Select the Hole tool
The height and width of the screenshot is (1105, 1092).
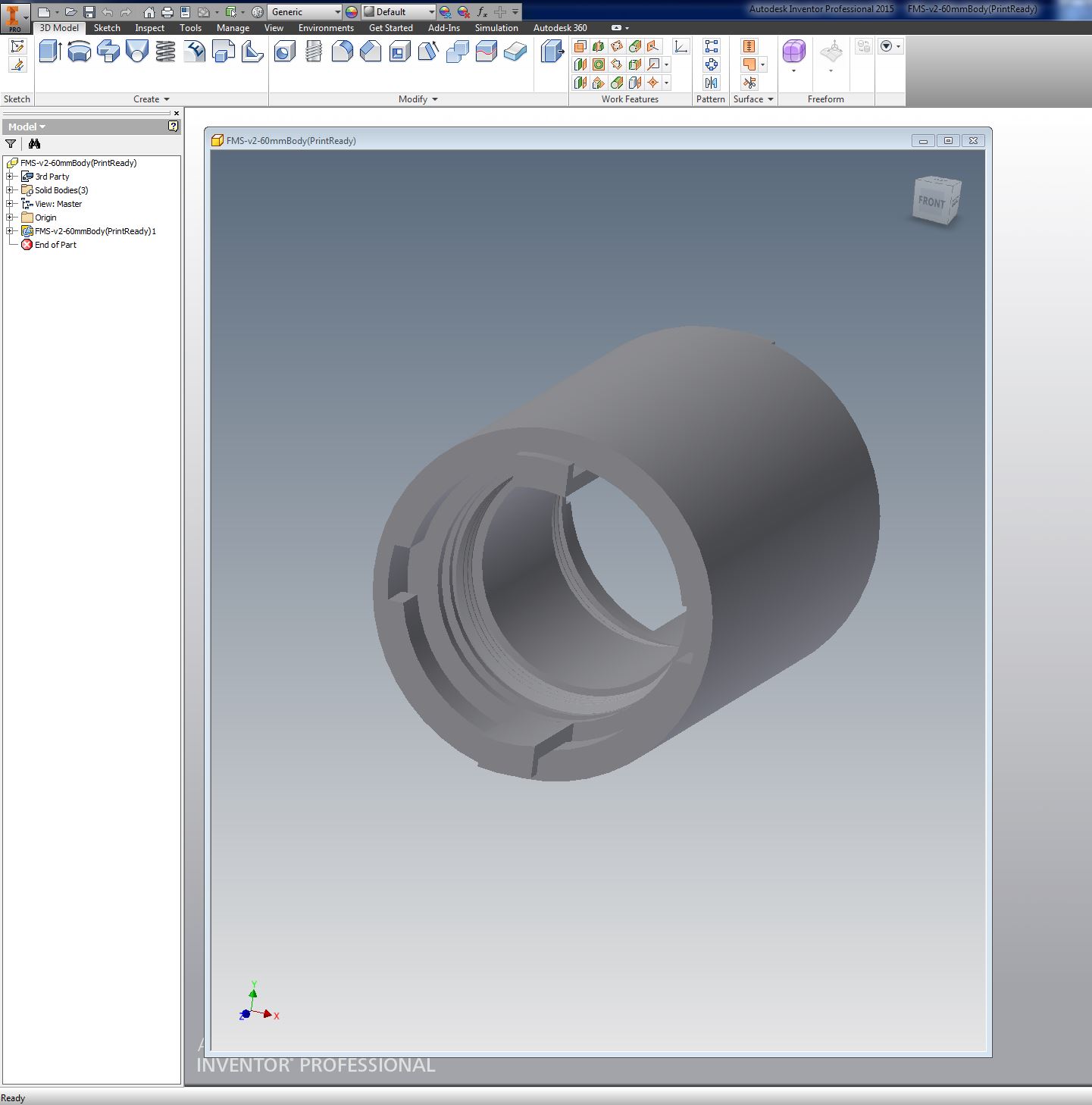[285, 52]
